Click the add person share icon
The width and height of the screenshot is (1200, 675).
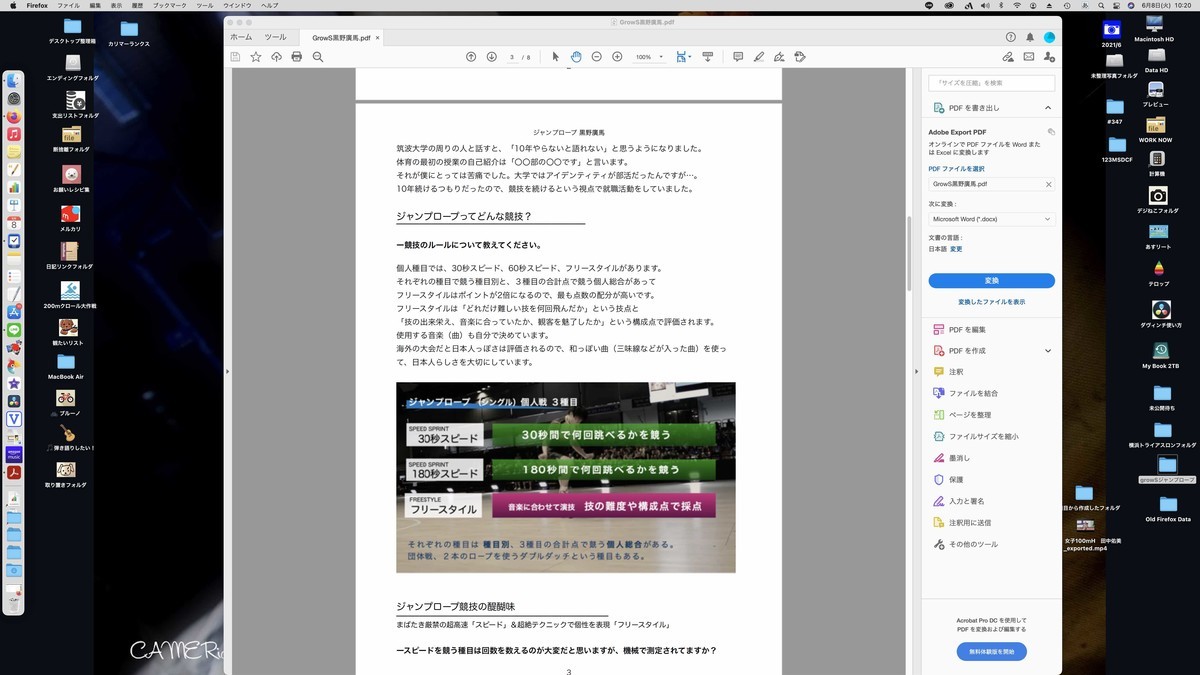coord(1049,57)
